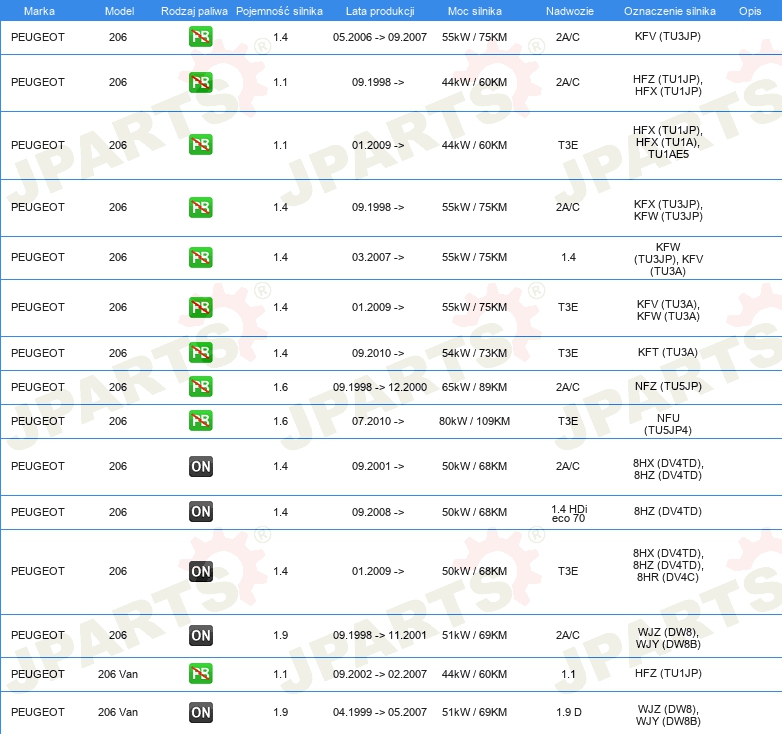
Task: Click diesel ON icon for 09.1998 -> 11.2001 row
Action: (200, 635)
